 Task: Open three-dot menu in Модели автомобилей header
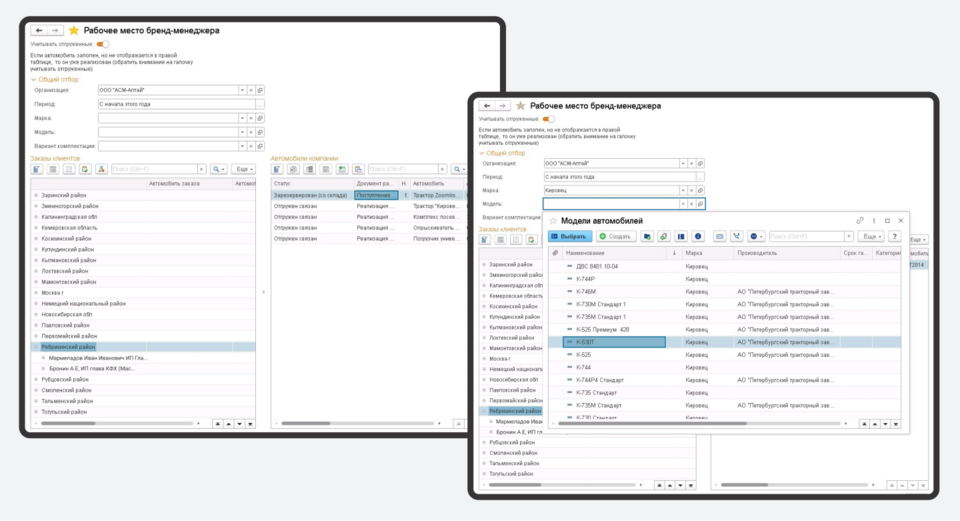click(873, 220)
